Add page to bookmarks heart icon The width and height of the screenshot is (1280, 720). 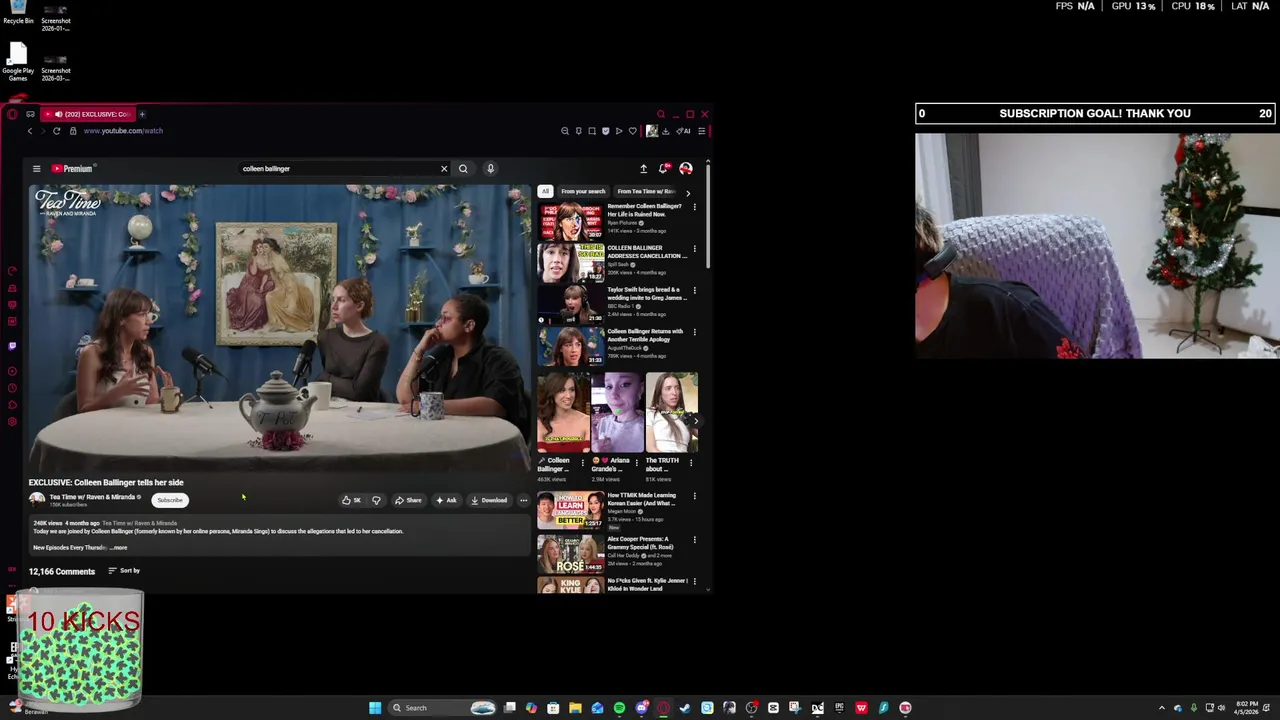point(632,131)
